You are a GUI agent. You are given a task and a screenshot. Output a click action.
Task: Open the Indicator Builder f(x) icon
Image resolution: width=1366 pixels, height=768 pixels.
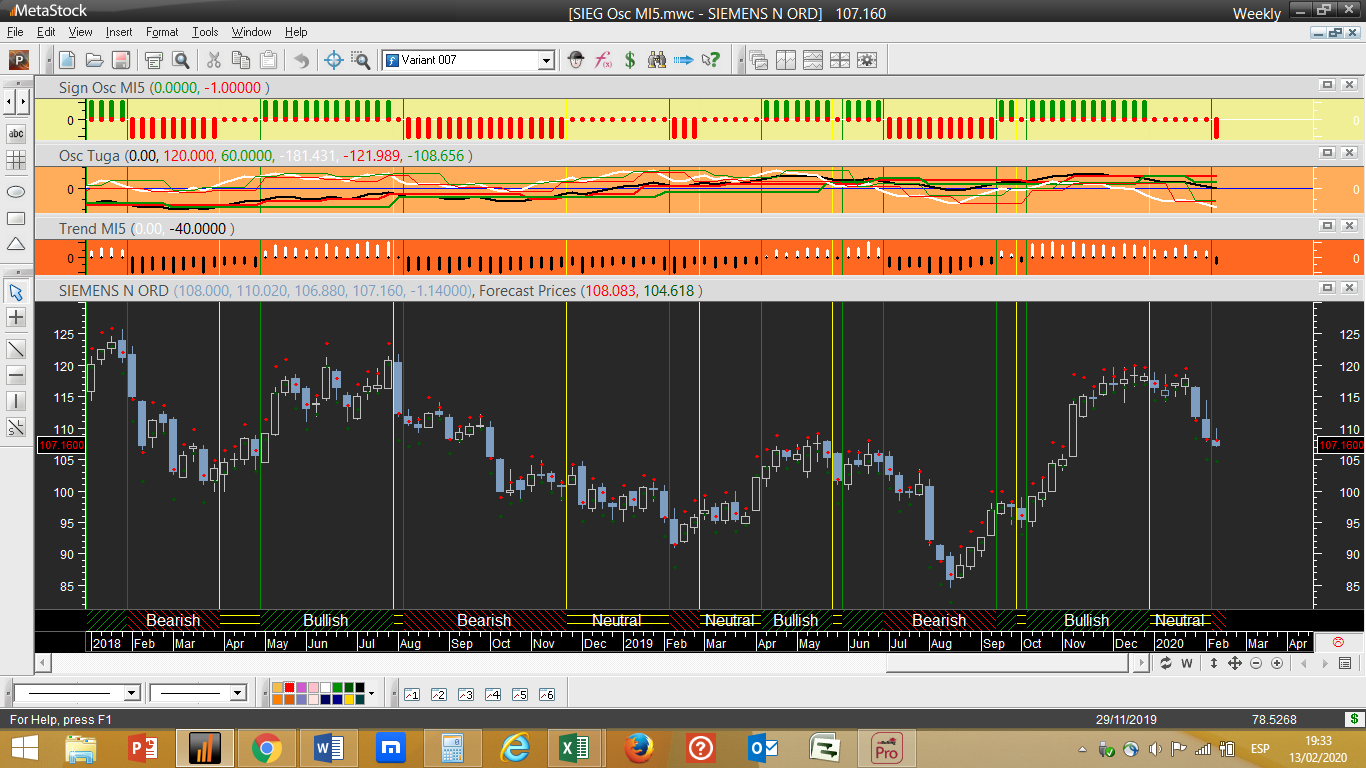click(x=603, y=60)
